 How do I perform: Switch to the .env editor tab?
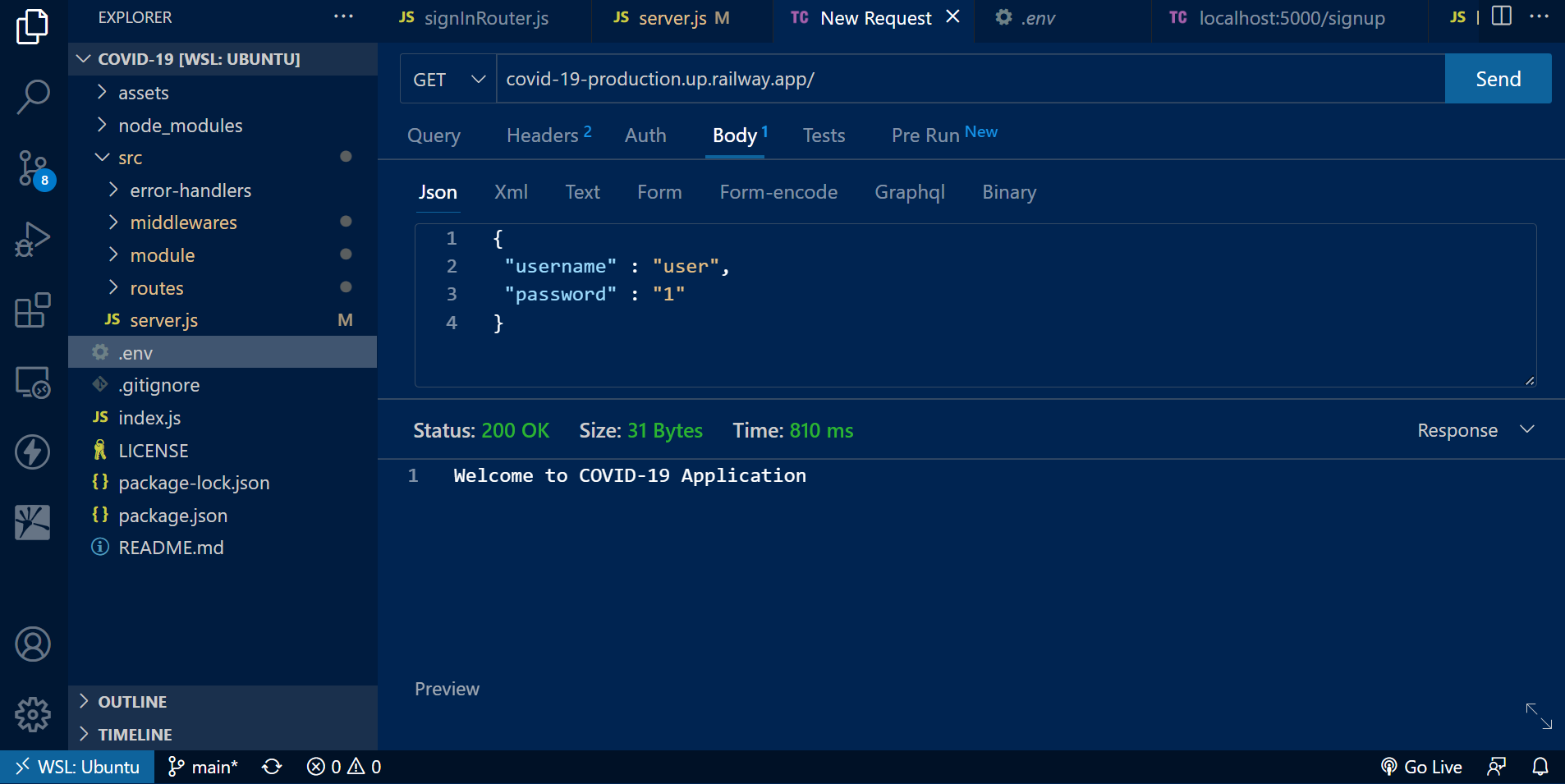click(x=1062, y=18)
